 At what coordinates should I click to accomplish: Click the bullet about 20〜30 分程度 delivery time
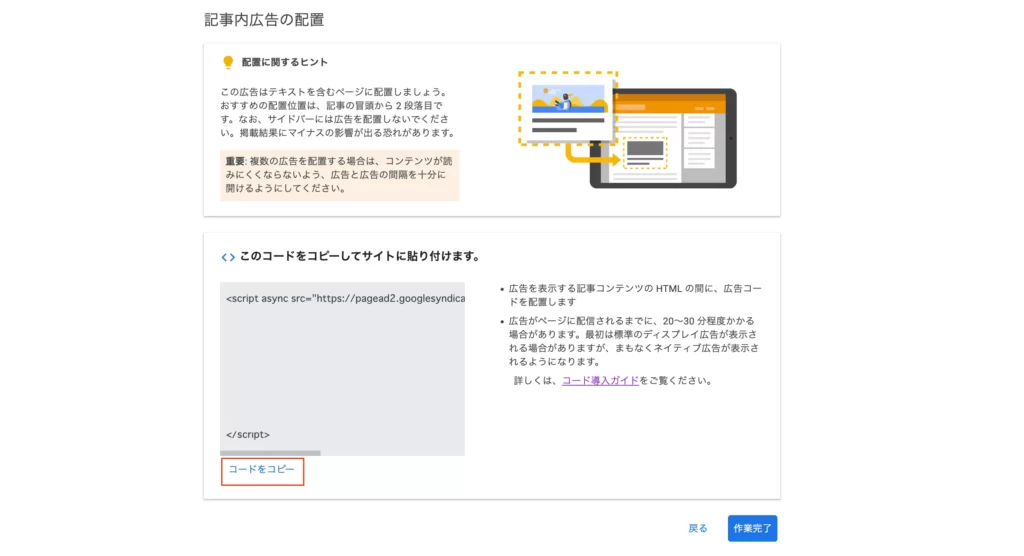pos(634,341)
